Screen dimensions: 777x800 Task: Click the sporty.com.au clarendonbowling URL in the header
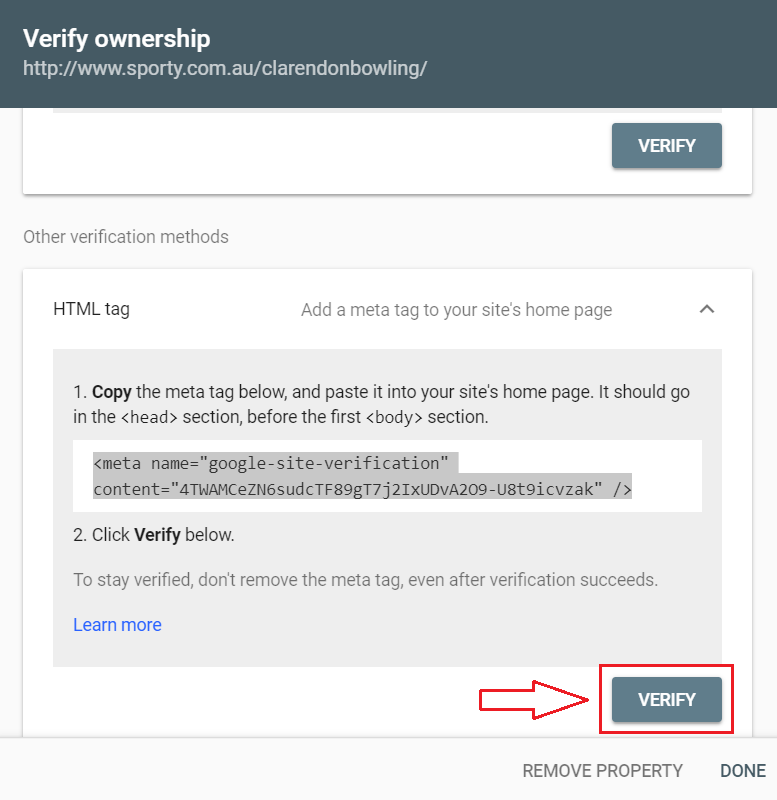tap(225, 68)
